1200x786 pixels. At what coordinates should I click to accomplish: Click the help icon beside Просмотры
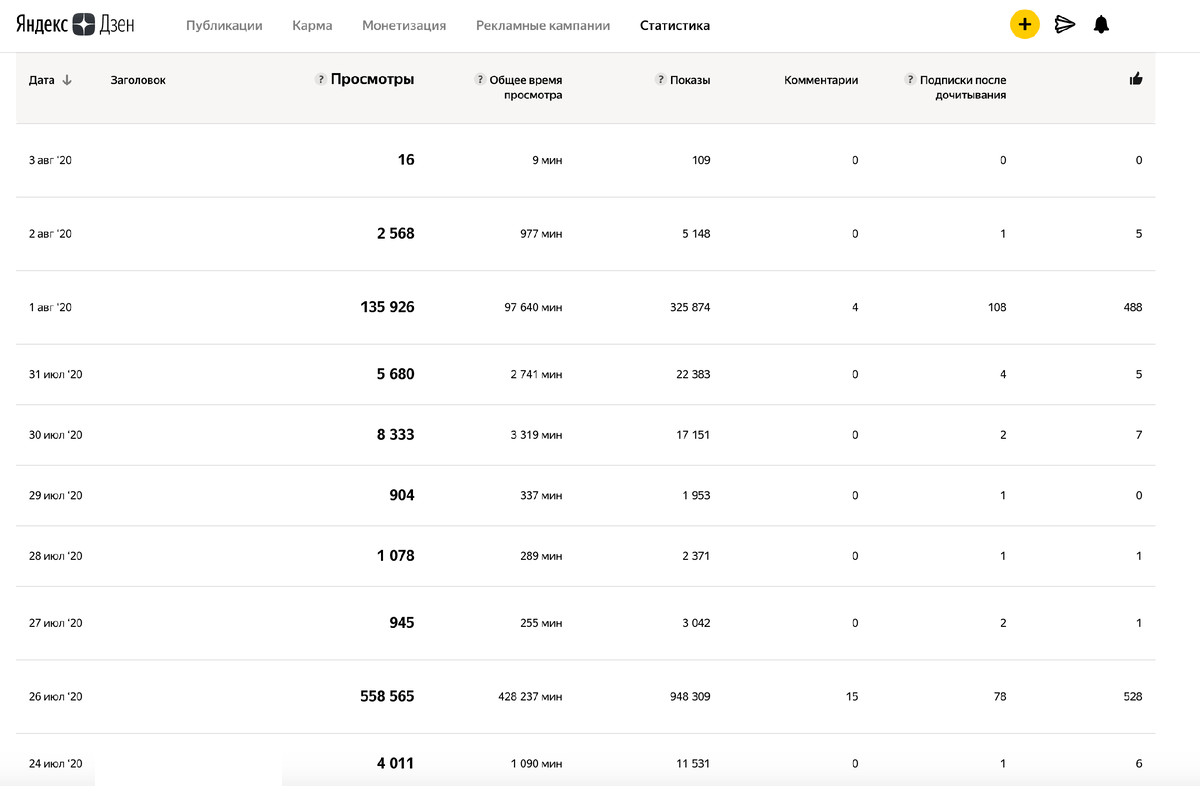321,80
